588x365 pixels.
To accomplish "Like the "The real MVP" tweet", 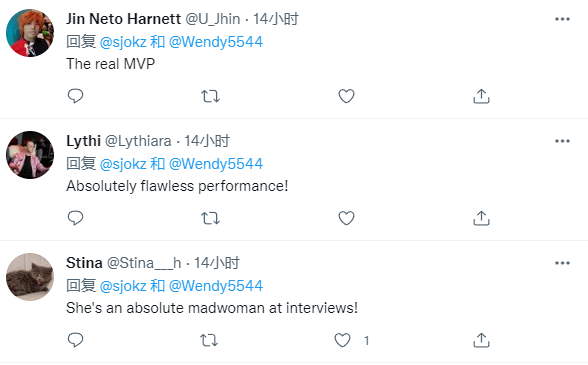I will (x=346, y=96).
